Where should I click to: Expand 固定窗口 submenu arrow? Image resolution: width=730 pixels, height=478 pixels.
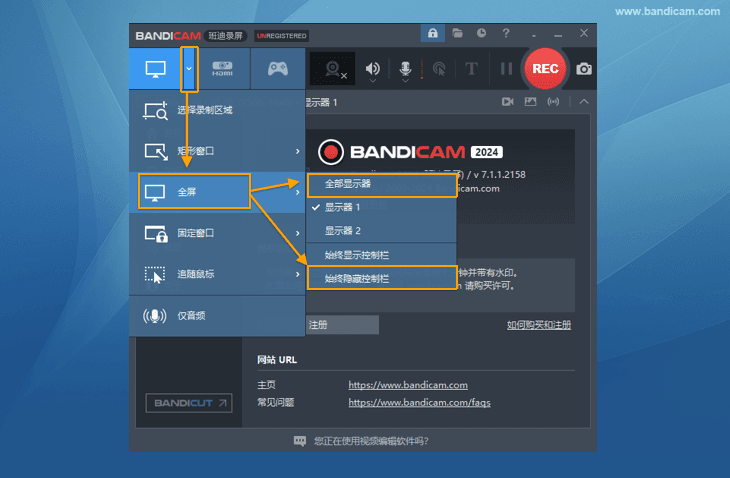coord(298,233)
